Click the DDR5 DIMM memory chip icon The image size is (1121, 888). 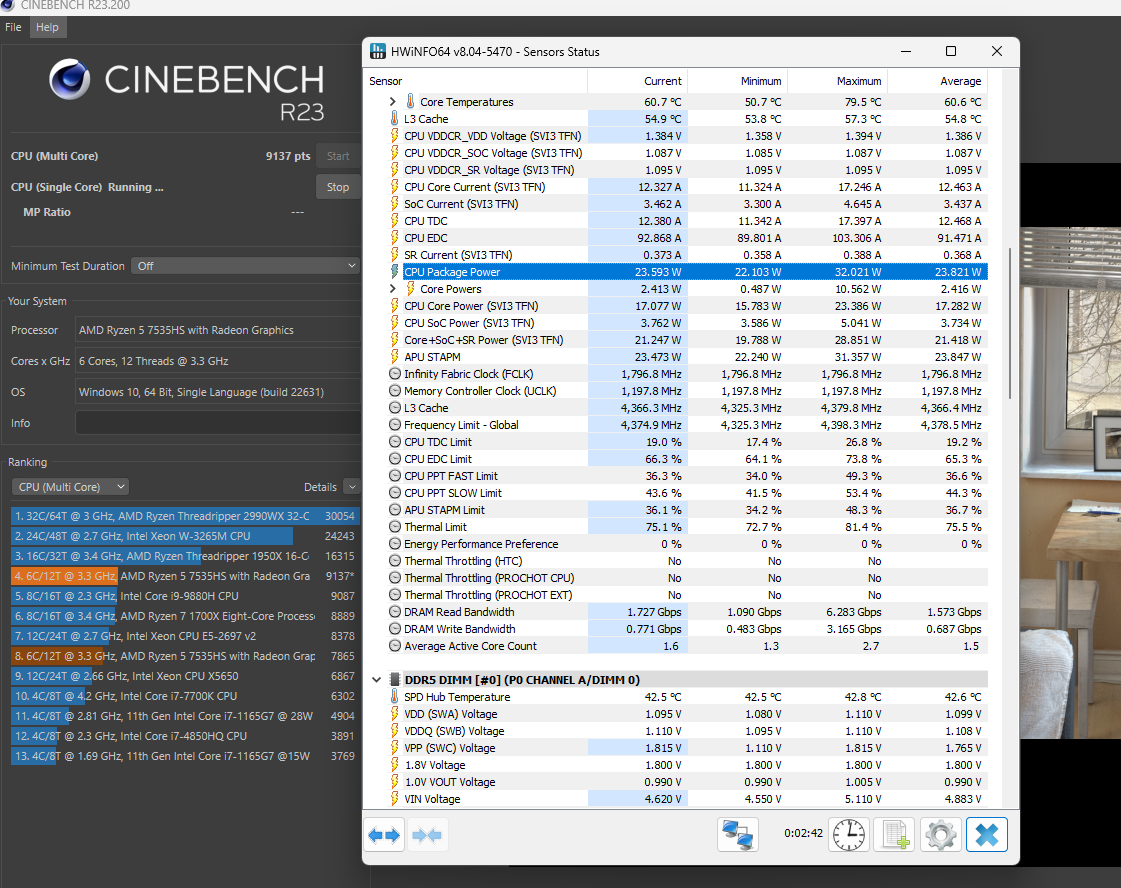pyautogui.click(x=394, y=679)
